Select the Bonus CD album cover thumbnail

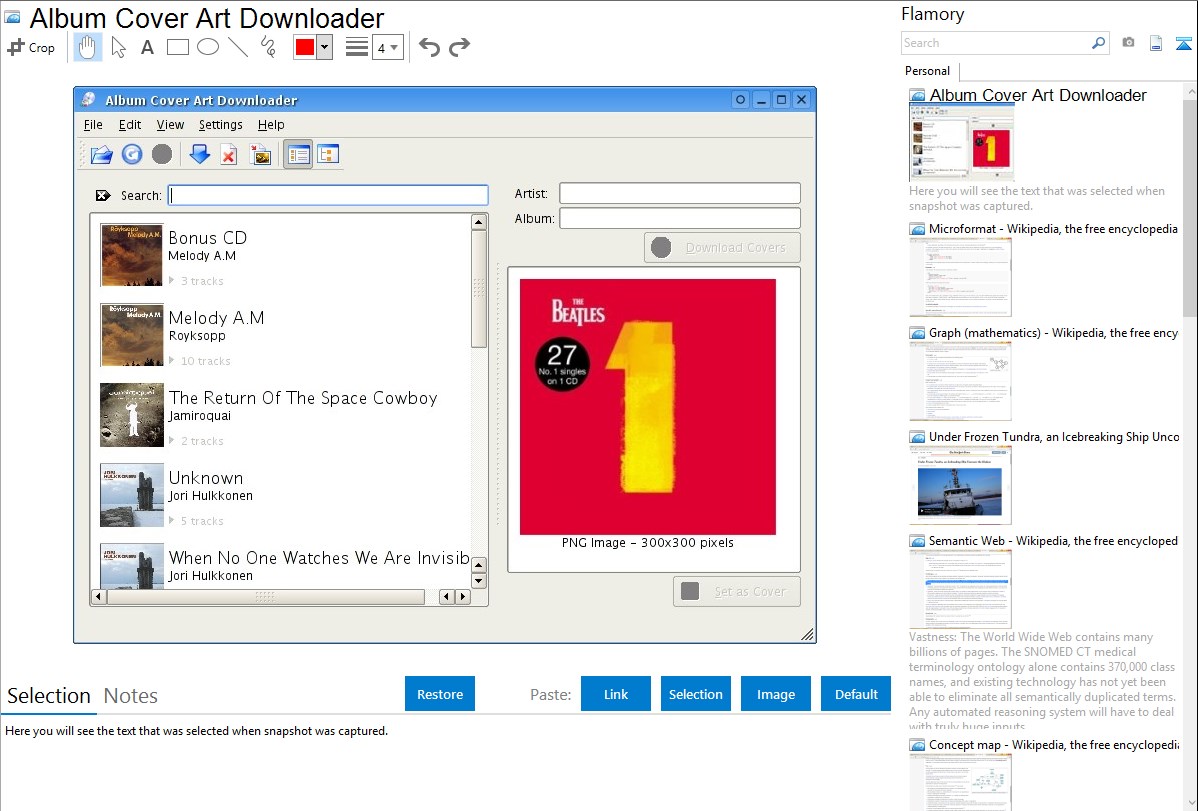[131, 255]
